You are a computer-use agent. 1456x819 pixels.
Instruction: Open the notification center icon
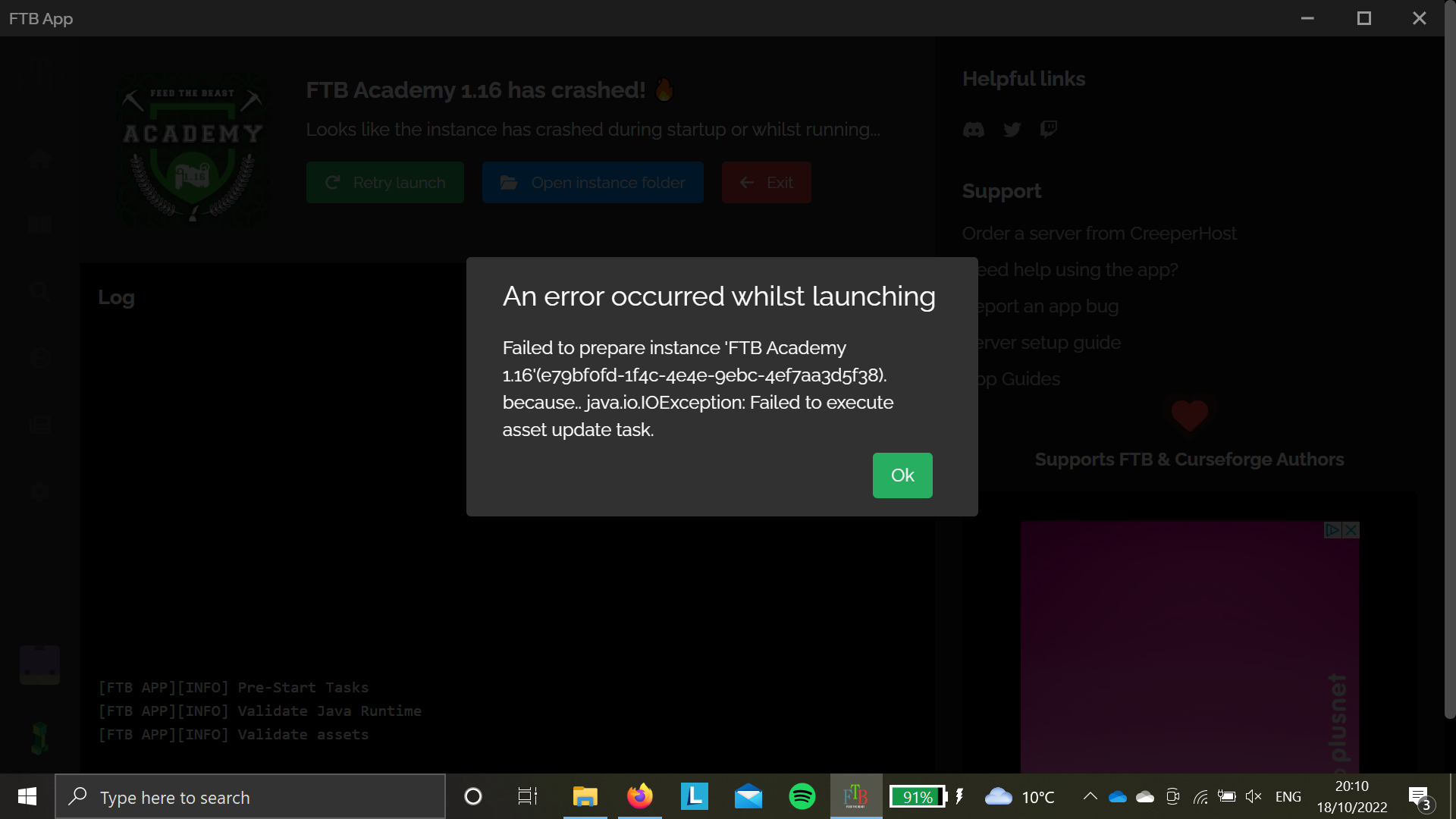(x=1419, y=797)
